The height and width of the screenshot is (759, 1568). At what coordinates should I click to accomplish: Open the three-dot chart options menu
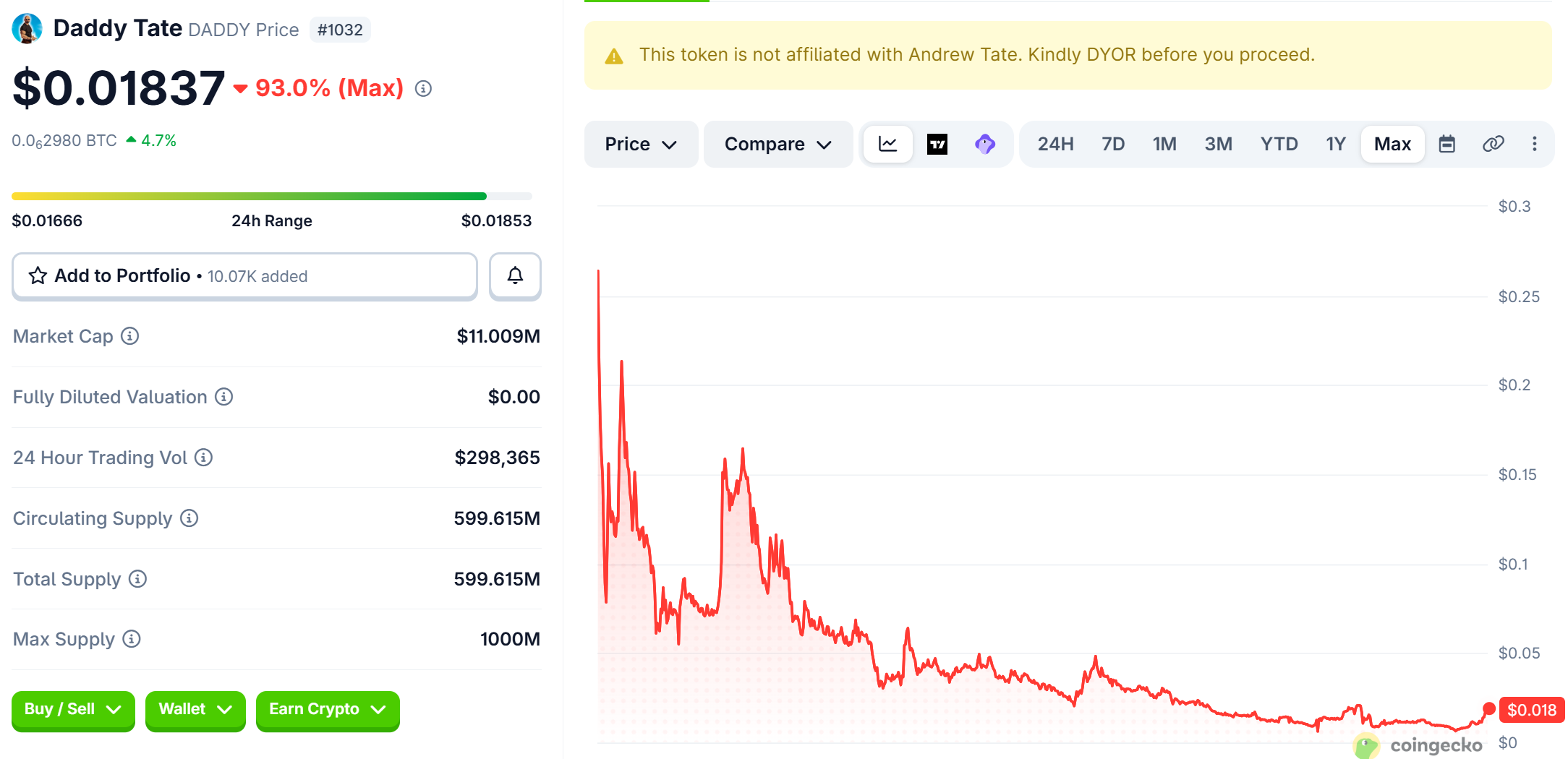pyautogui.click(x=1534, y=144)
